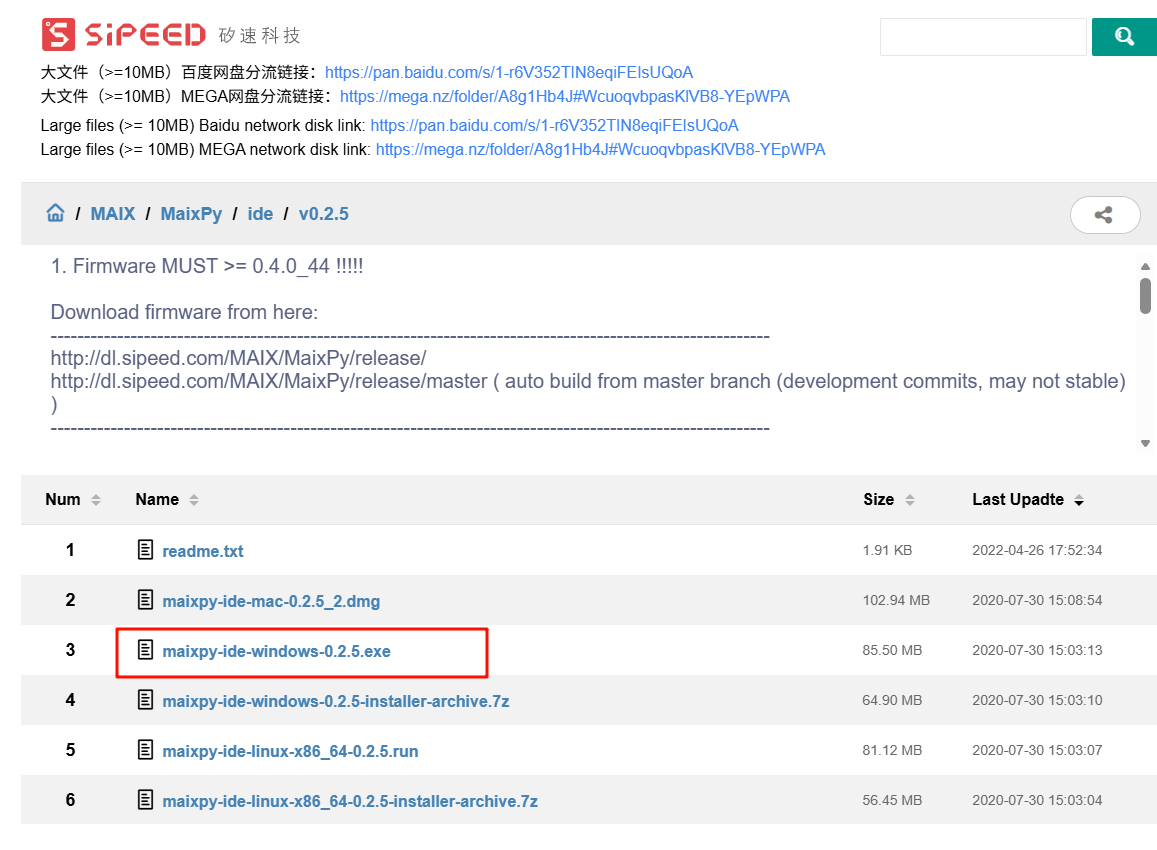Click the 85.50 MB size cell
Viewport: 1157px width, 850px height.
[x=892, y=650]
